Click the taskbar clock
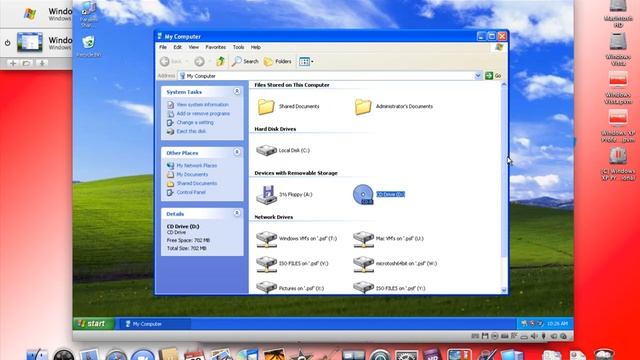This screenshot has height=360, width=640. click(x=557, y=324)
